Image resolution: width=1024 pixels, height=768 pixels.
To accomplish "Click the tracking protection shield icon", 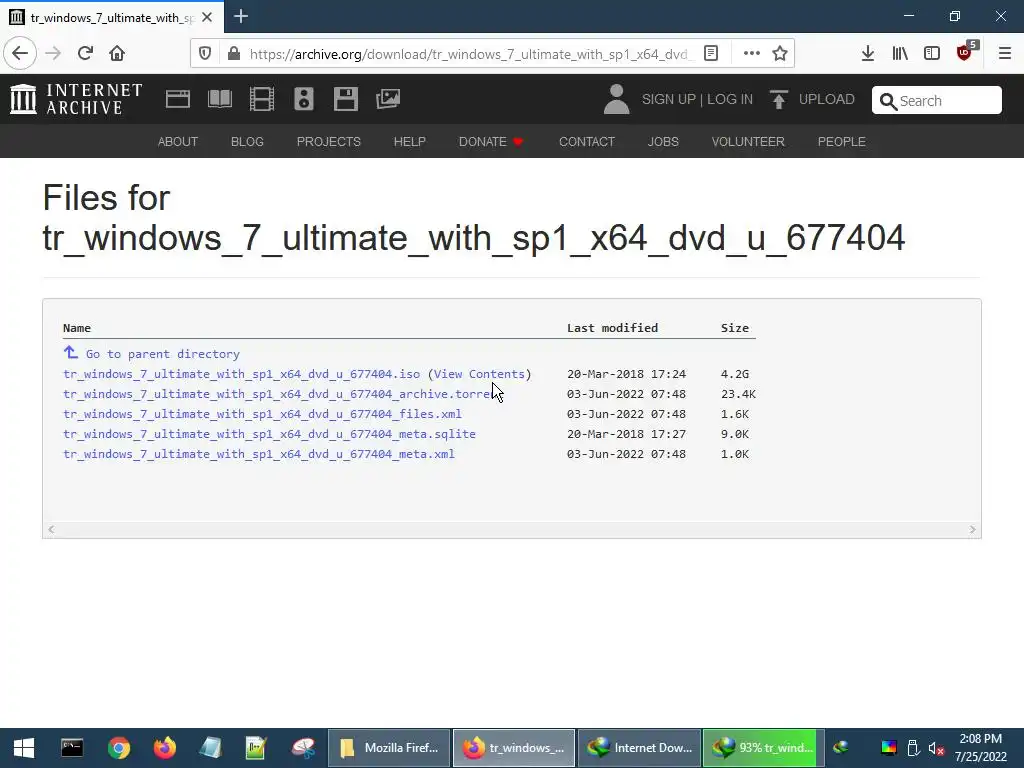I will click(x=205, y=54).
